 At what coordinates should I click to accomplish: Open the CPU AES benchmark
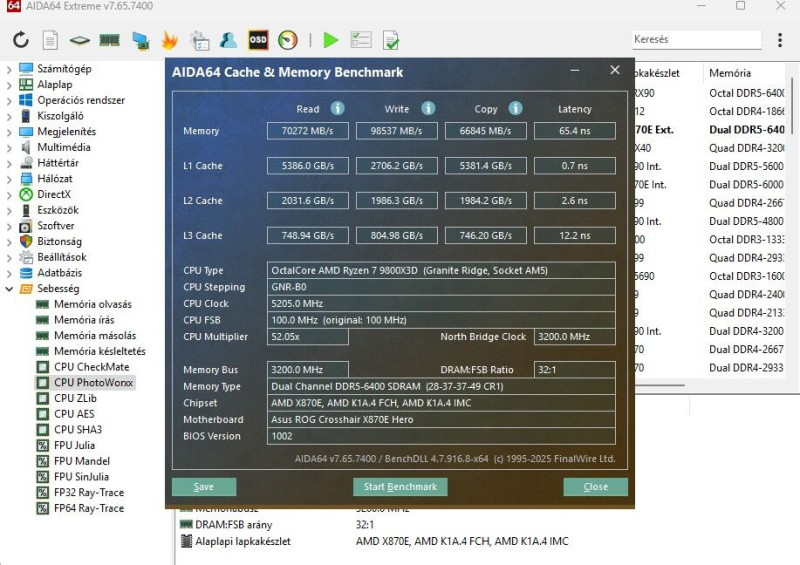74,414
